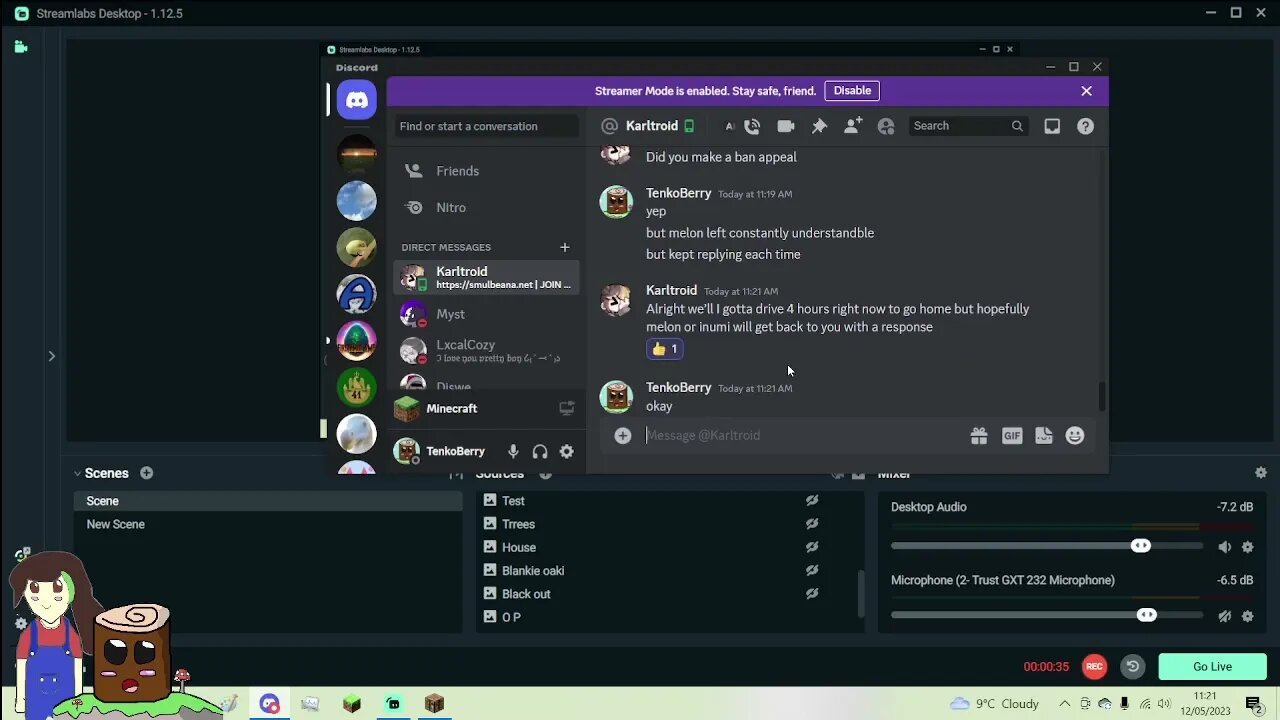Open Mixer settings gear
The height and width of the screenshot is (720, 1280).
tap(1261, 473)
